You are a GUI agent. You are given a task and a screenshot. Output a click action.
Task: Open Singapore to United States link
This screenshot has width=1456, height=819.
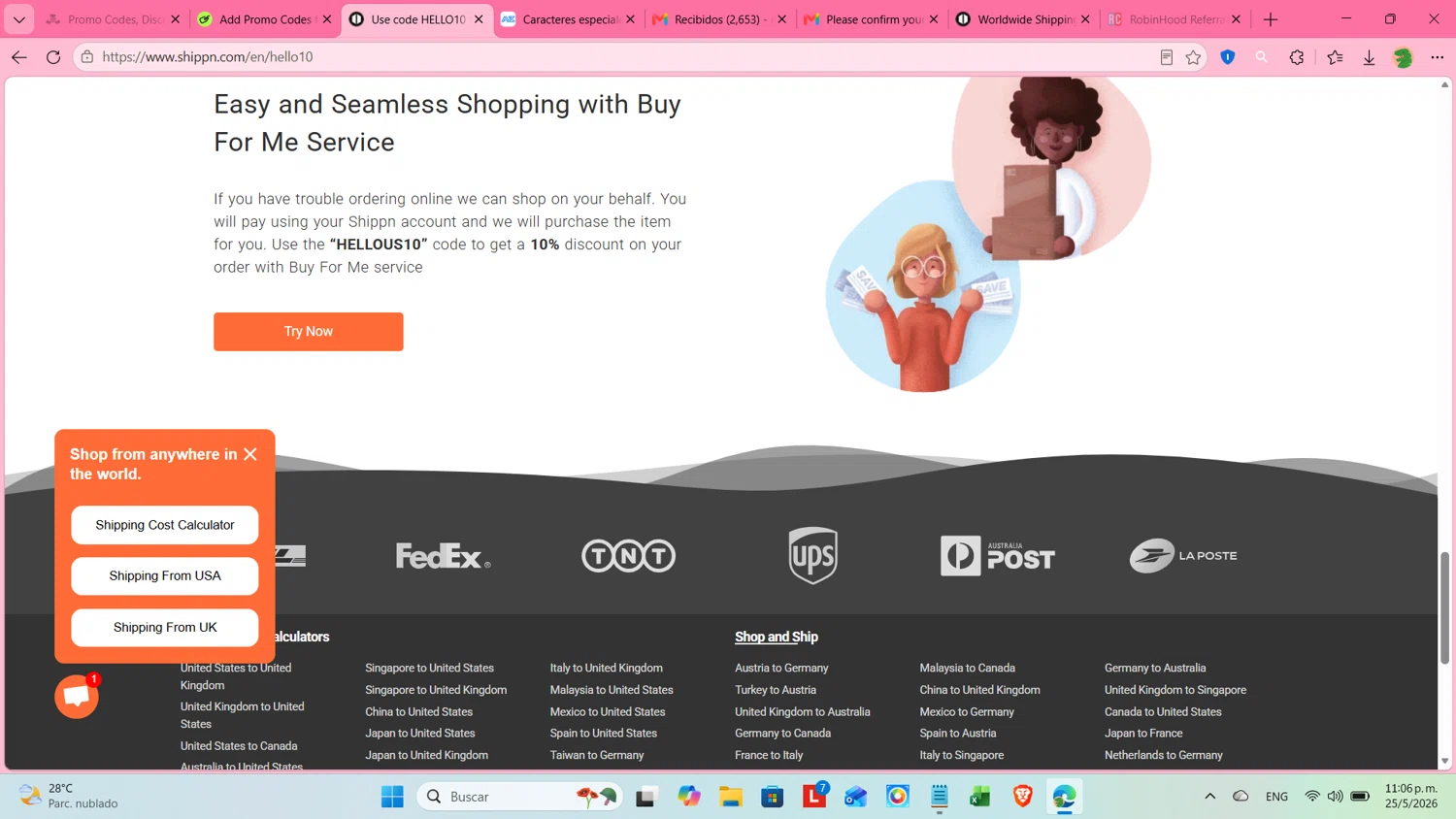click(429, 669)
